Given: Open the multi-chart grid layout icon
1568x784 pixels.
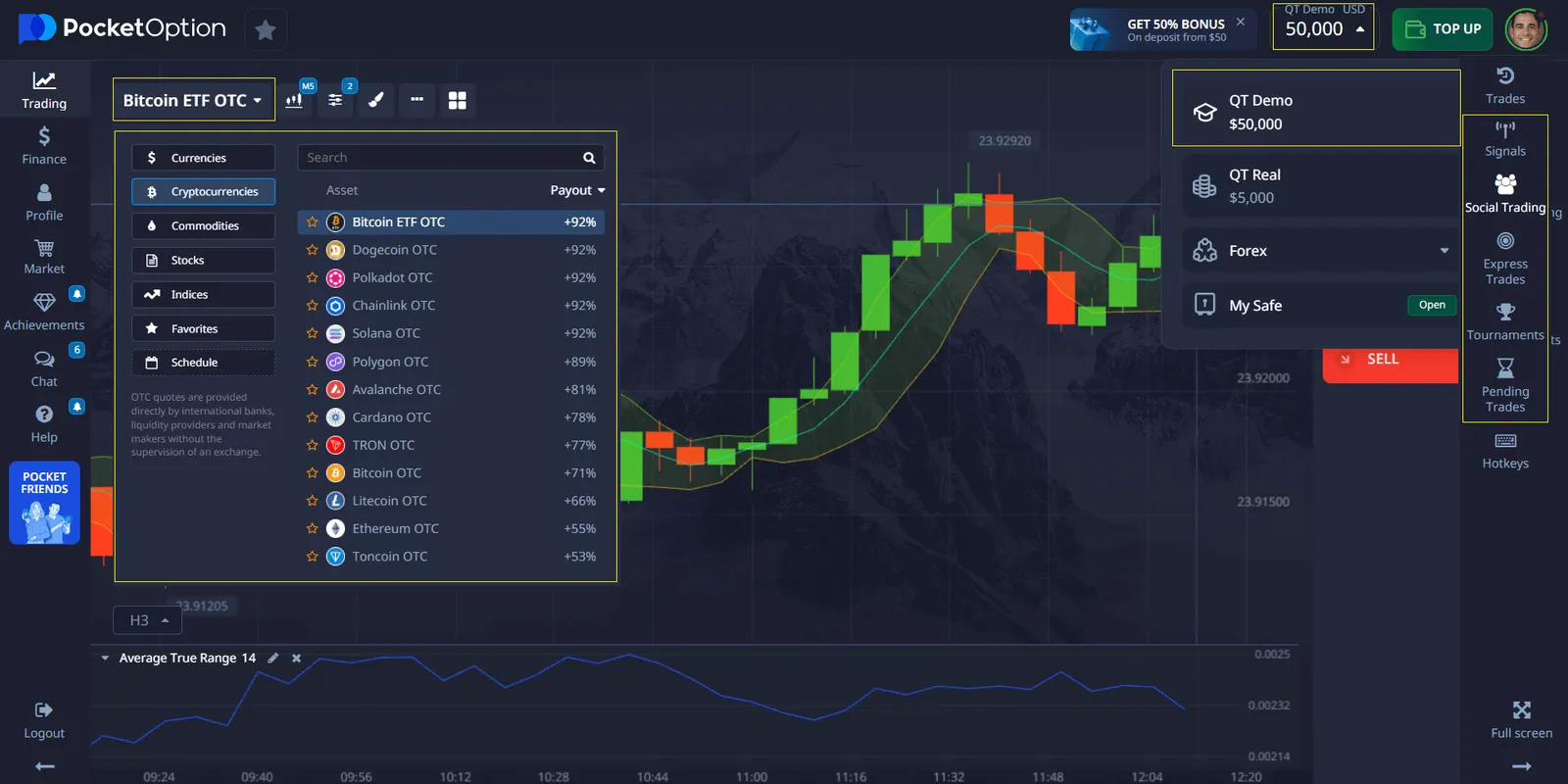Looking at the screenshot, I should pos(457,100).
